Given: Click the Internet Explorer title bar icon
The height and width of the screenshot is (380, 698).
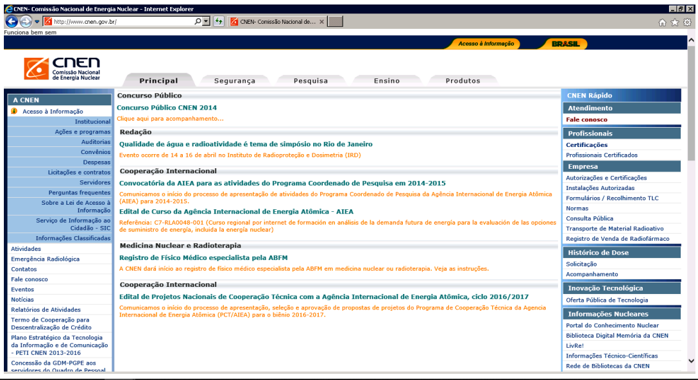Looking at the screenshot, I should (x=8, y=9).
